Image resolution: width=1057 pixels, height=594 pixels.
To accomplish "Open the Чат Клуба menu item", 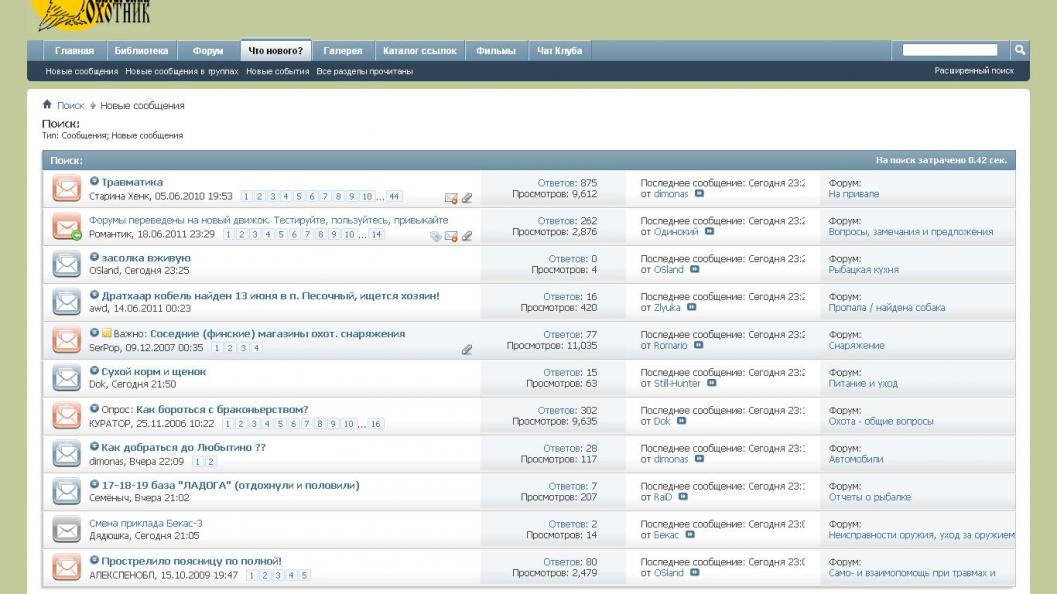I will click(x=560, y=51).
